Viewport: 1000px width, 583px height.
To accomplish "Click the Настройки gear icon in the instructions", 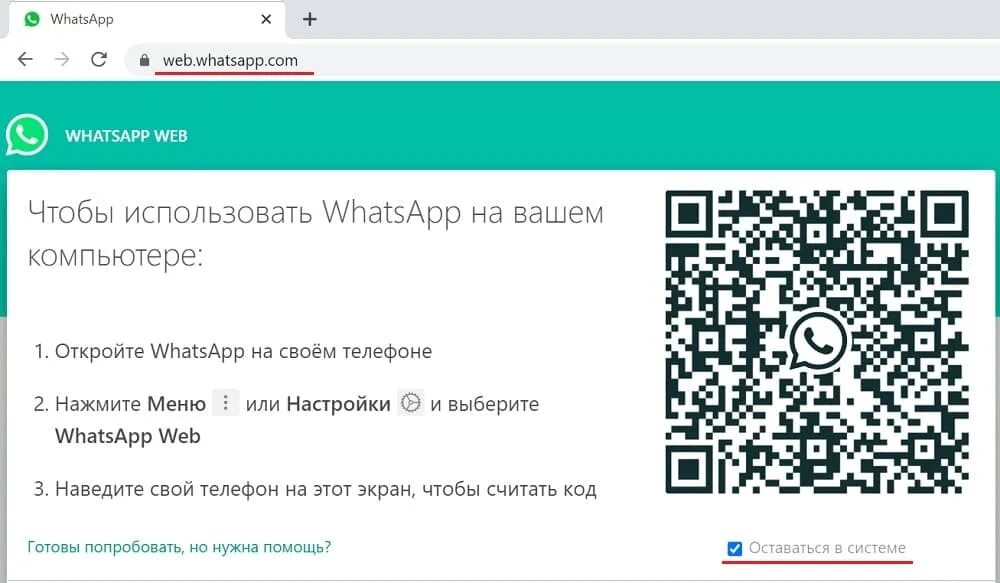I will click(x=411, y=402).
